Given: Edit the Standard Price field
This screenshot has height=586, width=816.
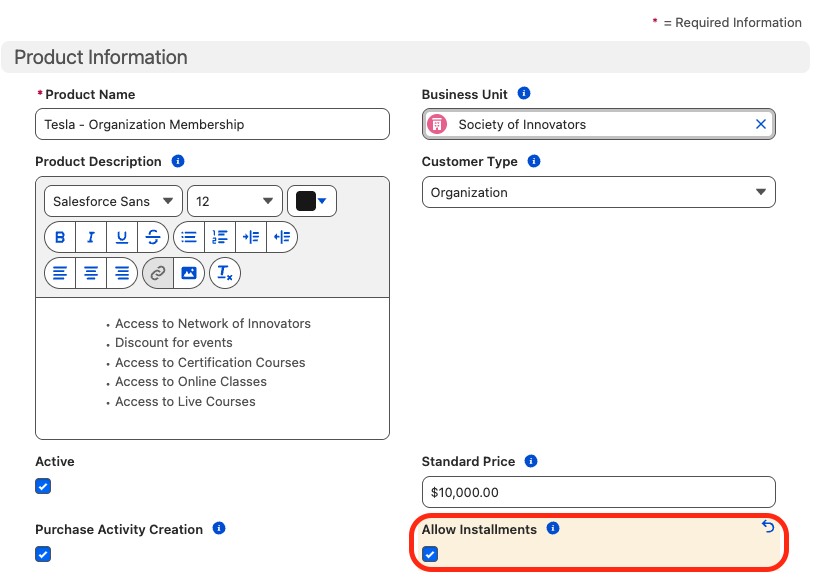Looking at the screenshot, I should click(598, 492).
